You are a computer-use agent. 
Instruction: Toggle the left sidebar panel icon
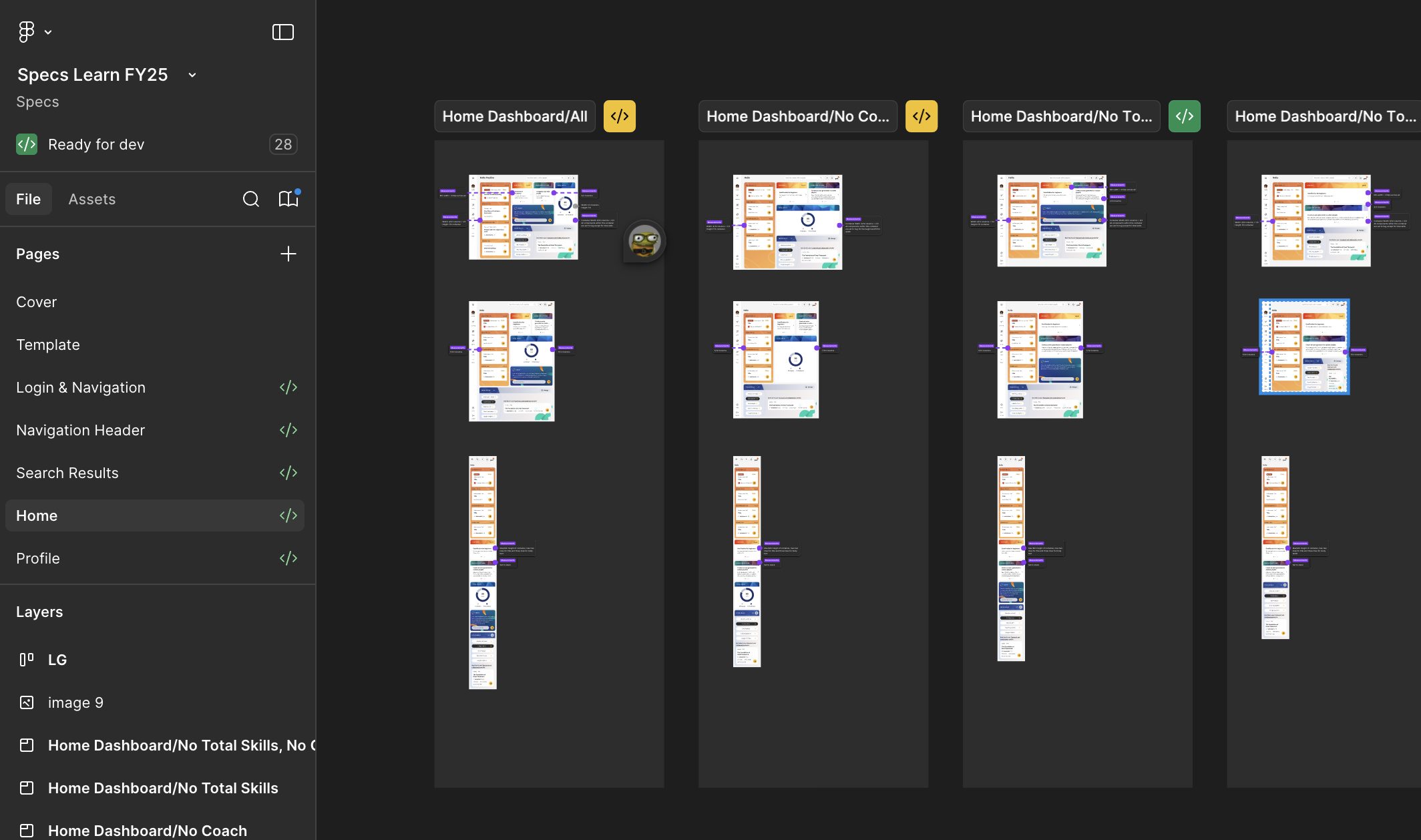coord(283,31)
